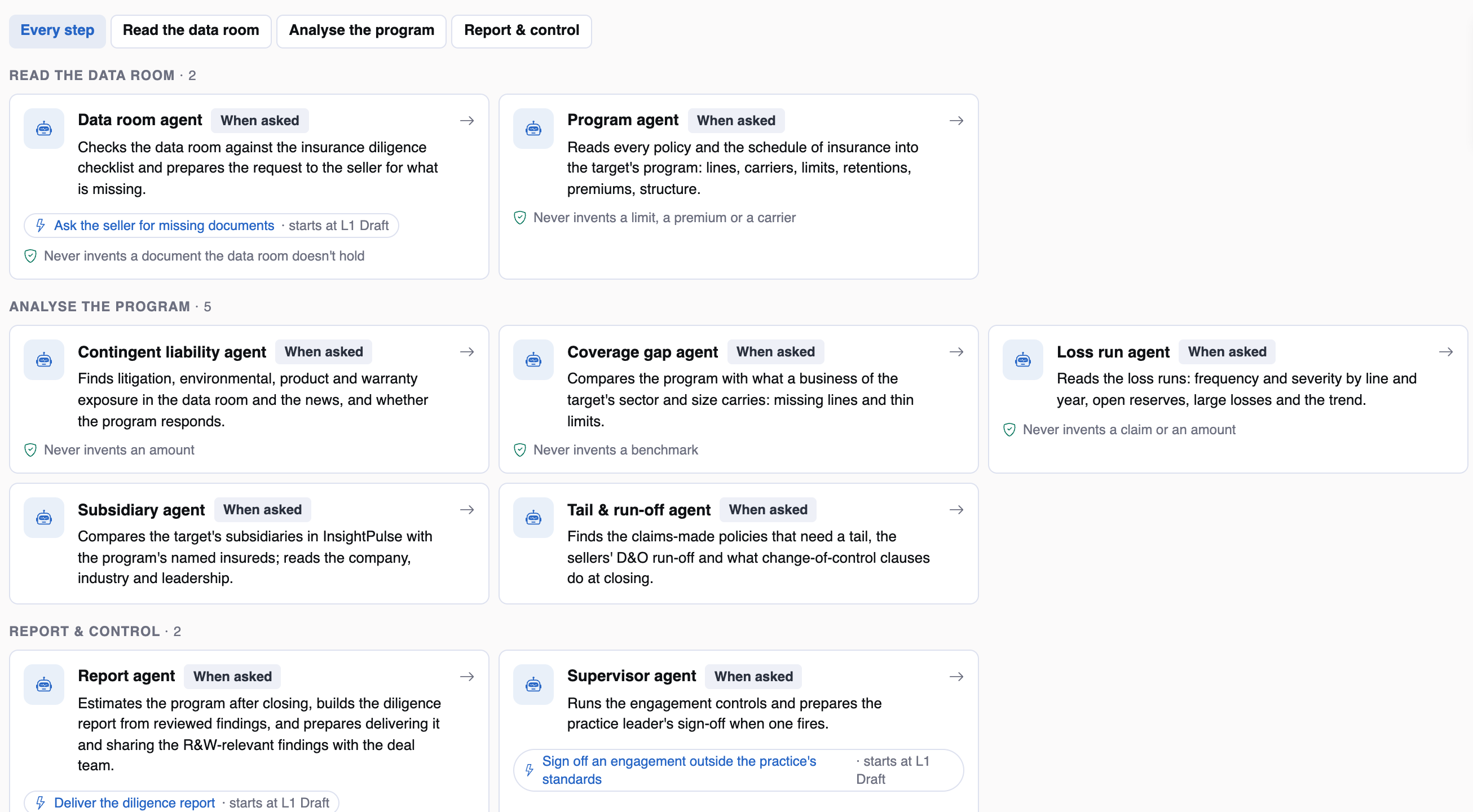1473x812 pixels.
Task: Click the Coverage gap agent robot icon
Action: coord(533,360)
